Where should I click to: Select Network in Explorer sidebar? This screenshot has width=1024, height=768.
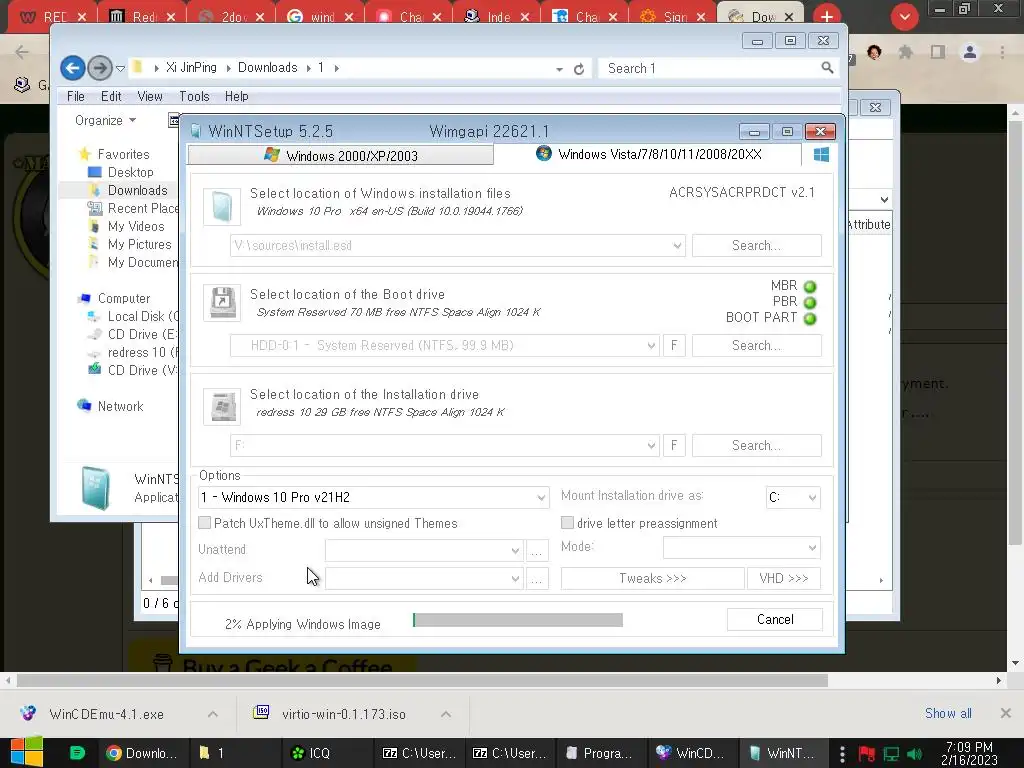pyautogui.click(x=120, y=406)
